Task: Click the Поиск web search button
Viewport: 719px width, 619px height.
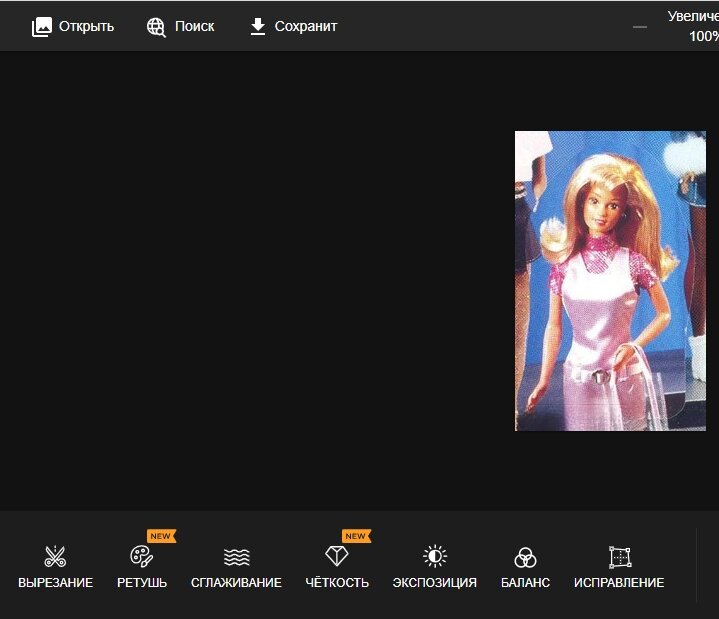Action: pyautogui.click(x=180, y=27)
